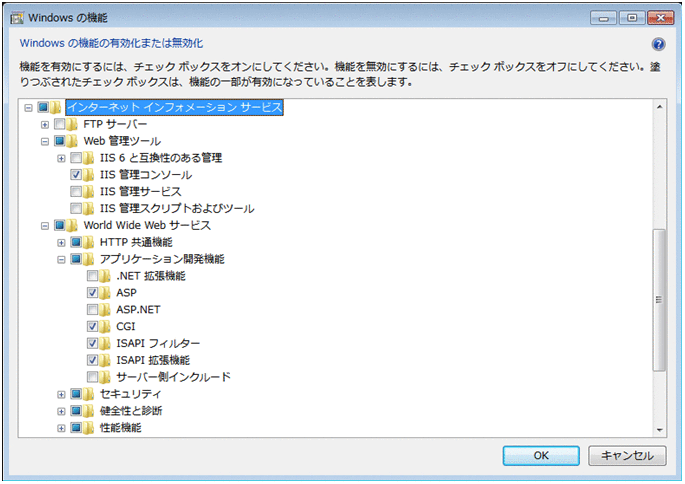Click the セキュリティ folder icon
This screenshot has width=685, height=484.
pyautogui.click(x=91, y=394)
